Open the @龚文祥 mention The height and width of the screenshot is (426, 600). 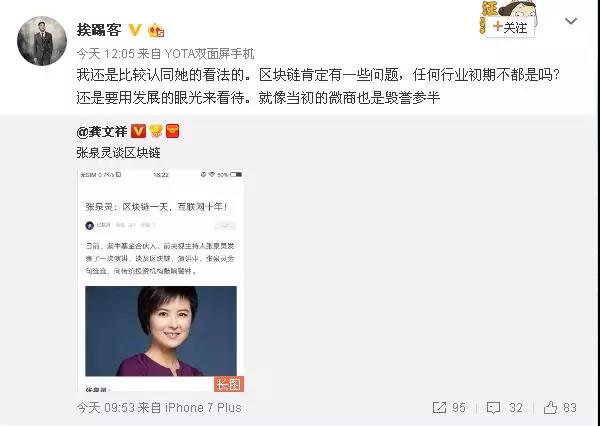coord(102,132)
